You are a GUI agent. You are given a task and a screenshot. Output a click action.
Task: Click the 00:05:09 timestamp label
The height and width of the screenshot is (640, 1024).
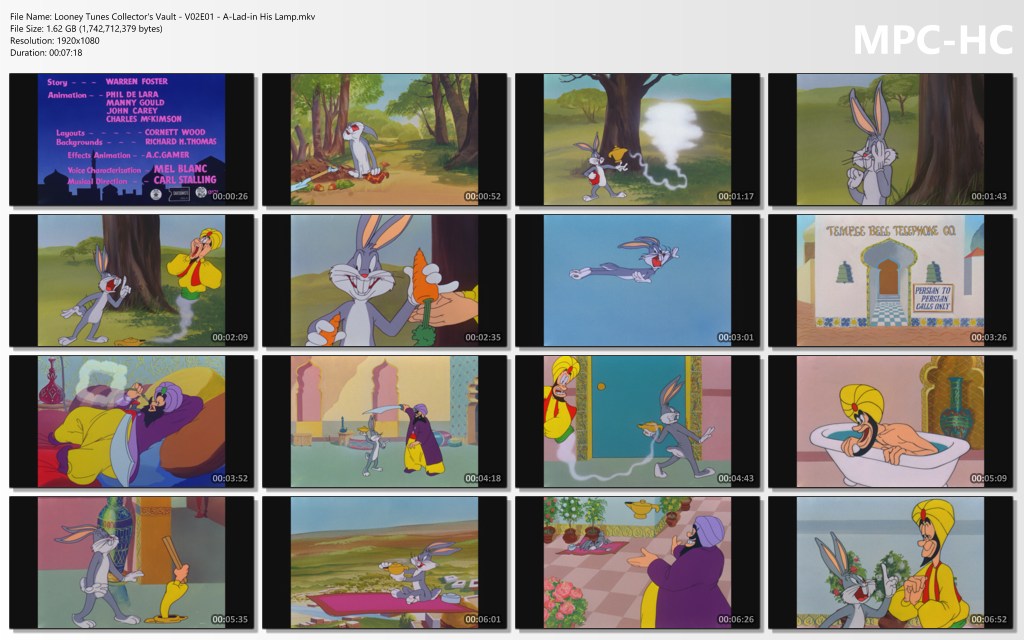pos(989,478)
